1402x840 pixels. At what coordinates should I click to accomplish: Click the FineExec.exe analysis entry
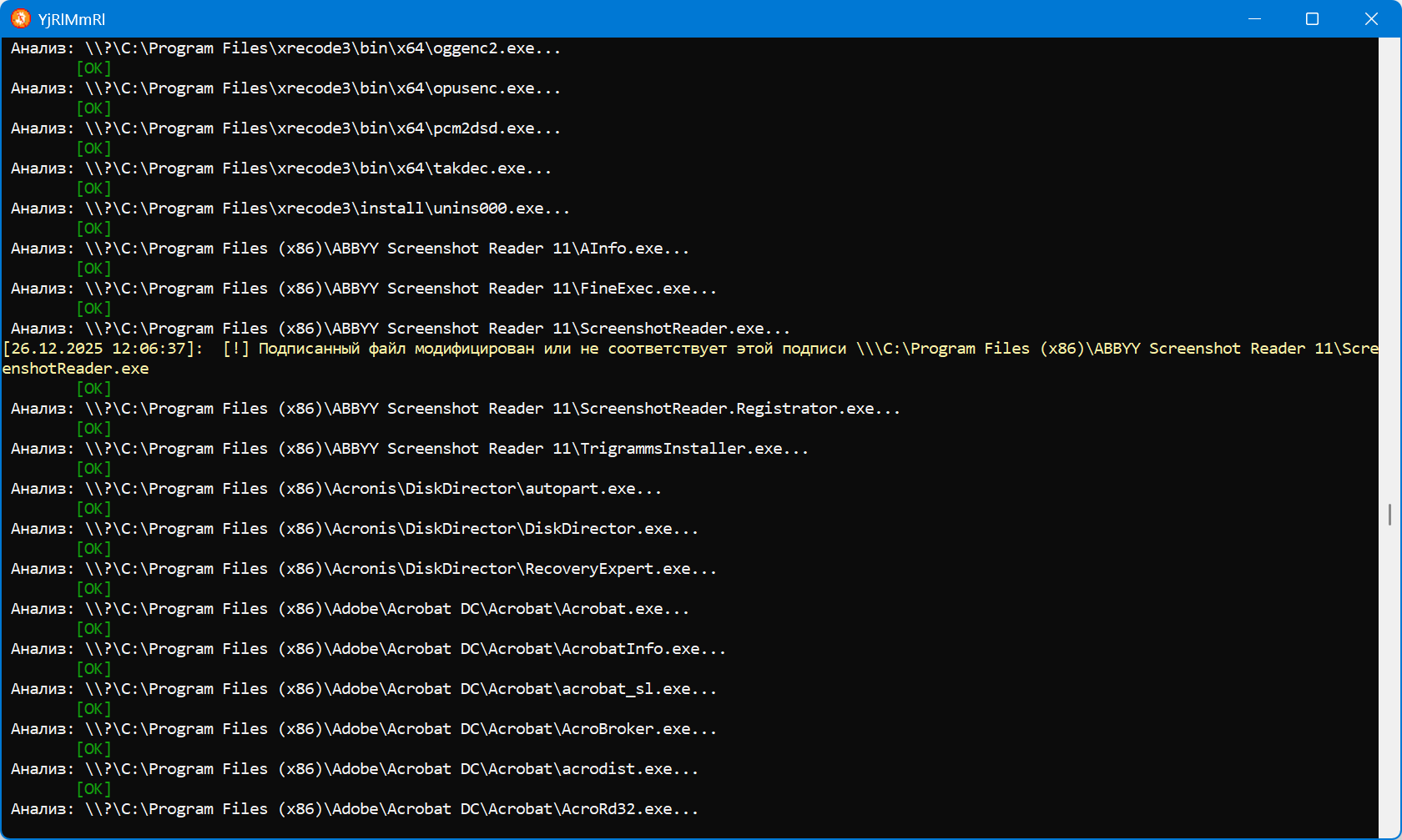point(363,289)
